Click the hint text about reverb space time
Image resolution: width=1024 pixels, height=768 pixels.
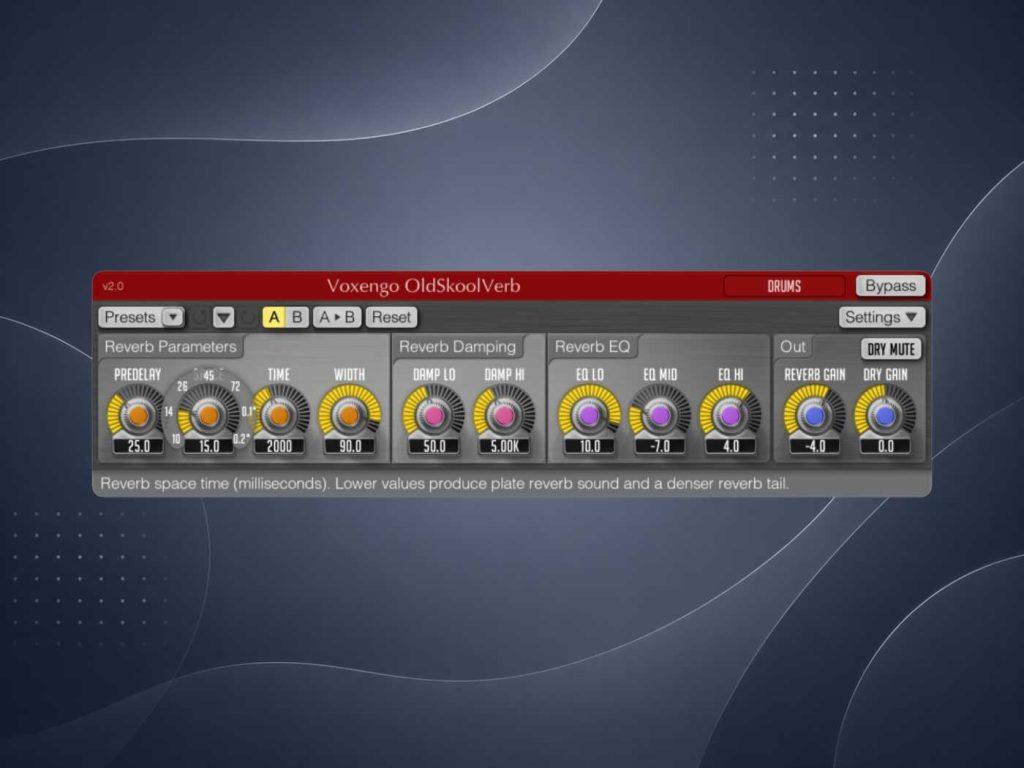point(444,484)
